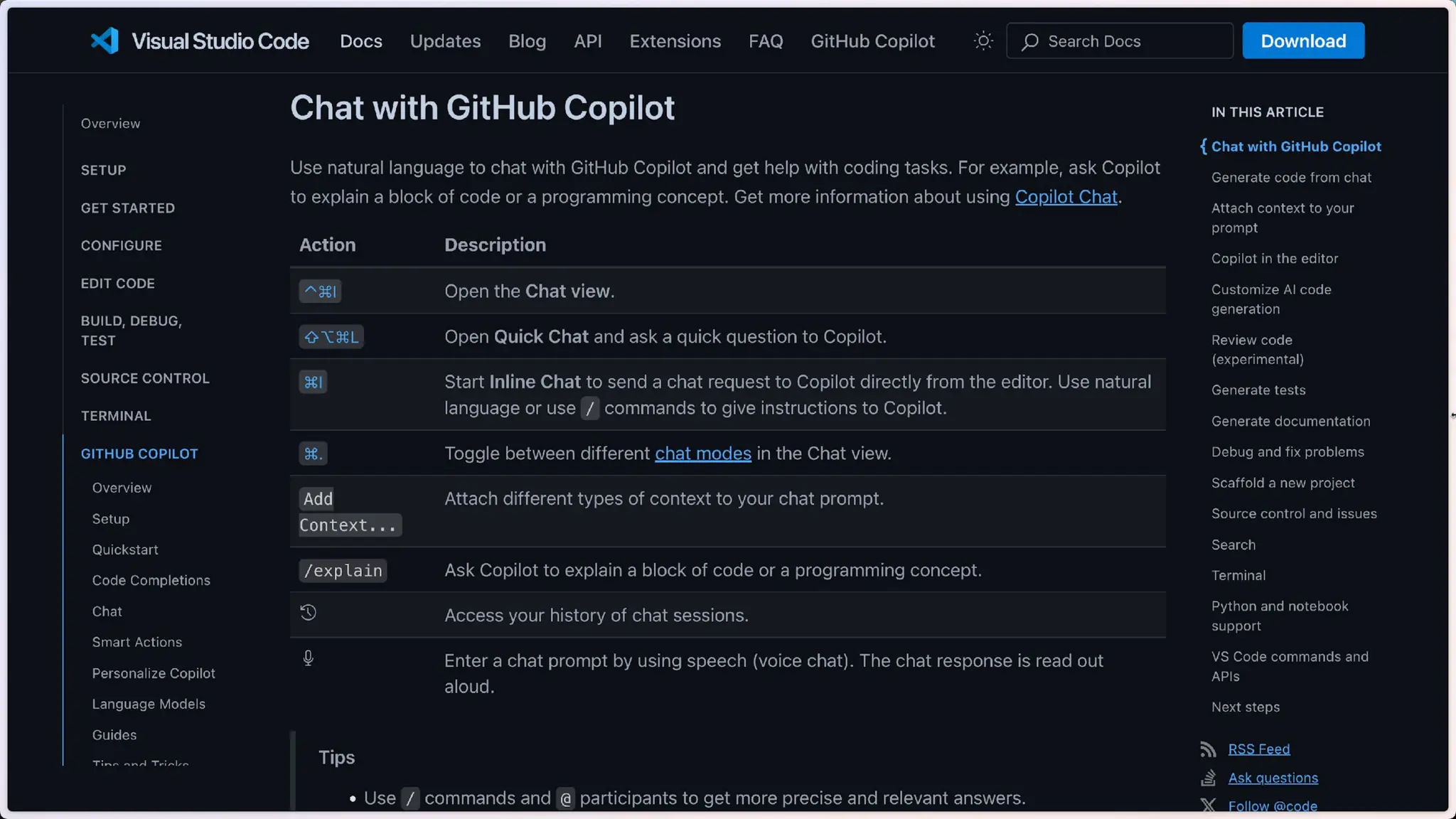Viewport: 1456px width, 819px height.
Task: Expand the TERMINAL sidebar section
Action: click(116, 416)
